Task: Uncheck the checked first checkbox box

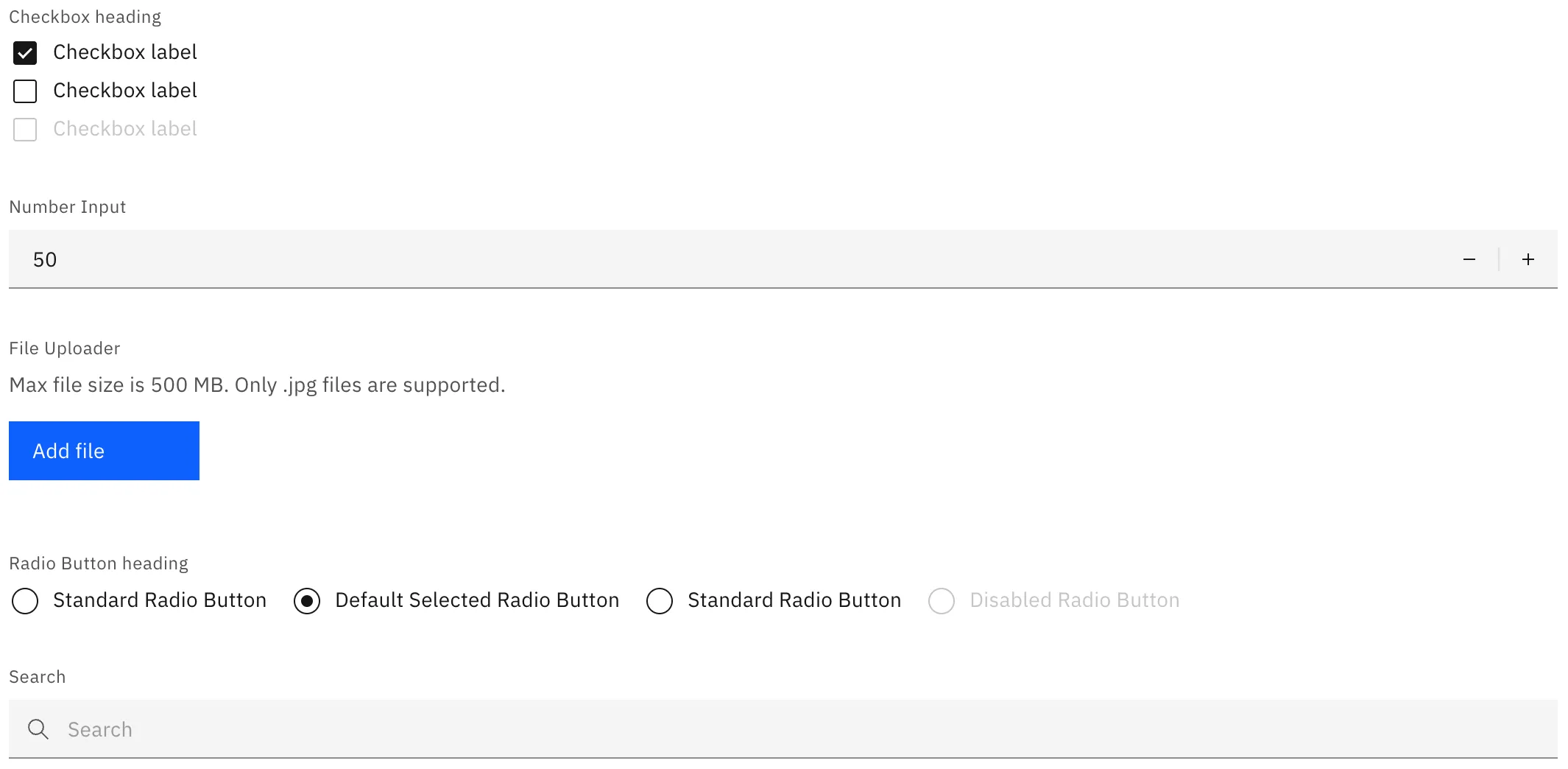Action: coord(25,53)
